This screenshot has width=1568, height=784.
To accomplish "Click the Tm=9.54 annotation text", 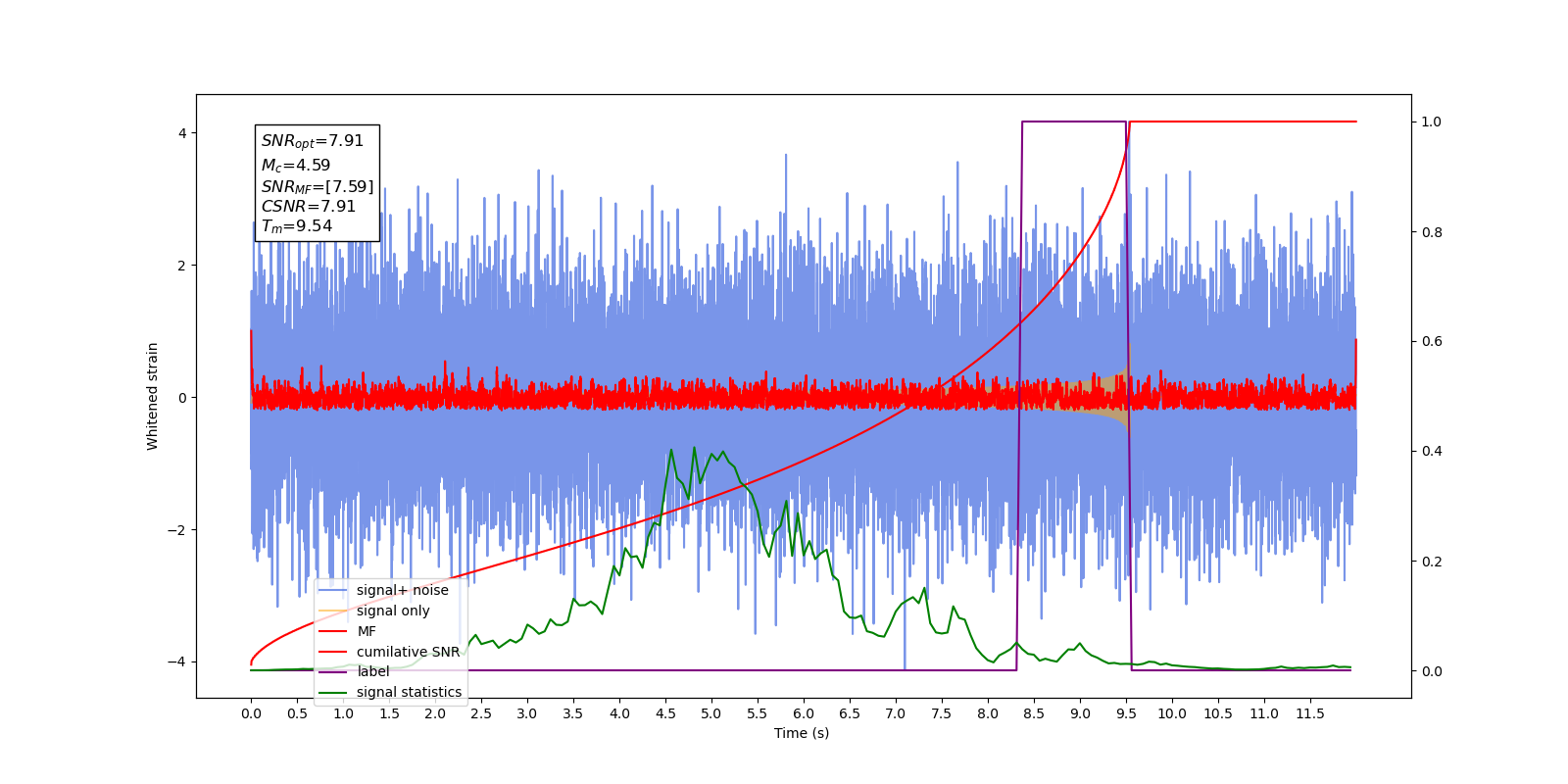I will tap(297, 226).
